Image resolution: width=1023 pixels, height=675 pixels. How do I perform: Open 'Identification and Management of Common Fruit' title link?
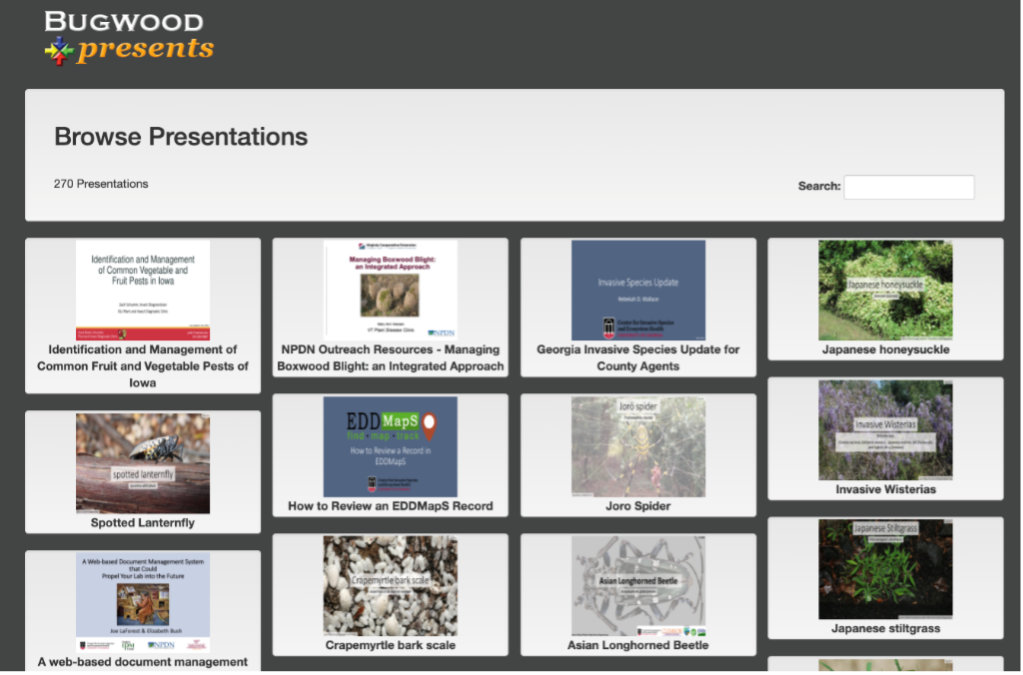click(143, 367)
